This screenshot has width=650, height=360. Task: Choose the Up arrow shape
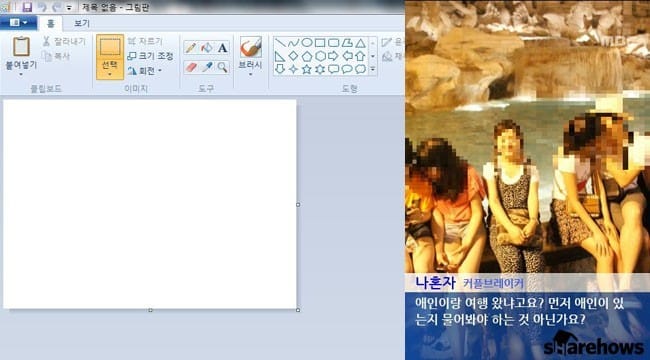(x=360, y=56)
